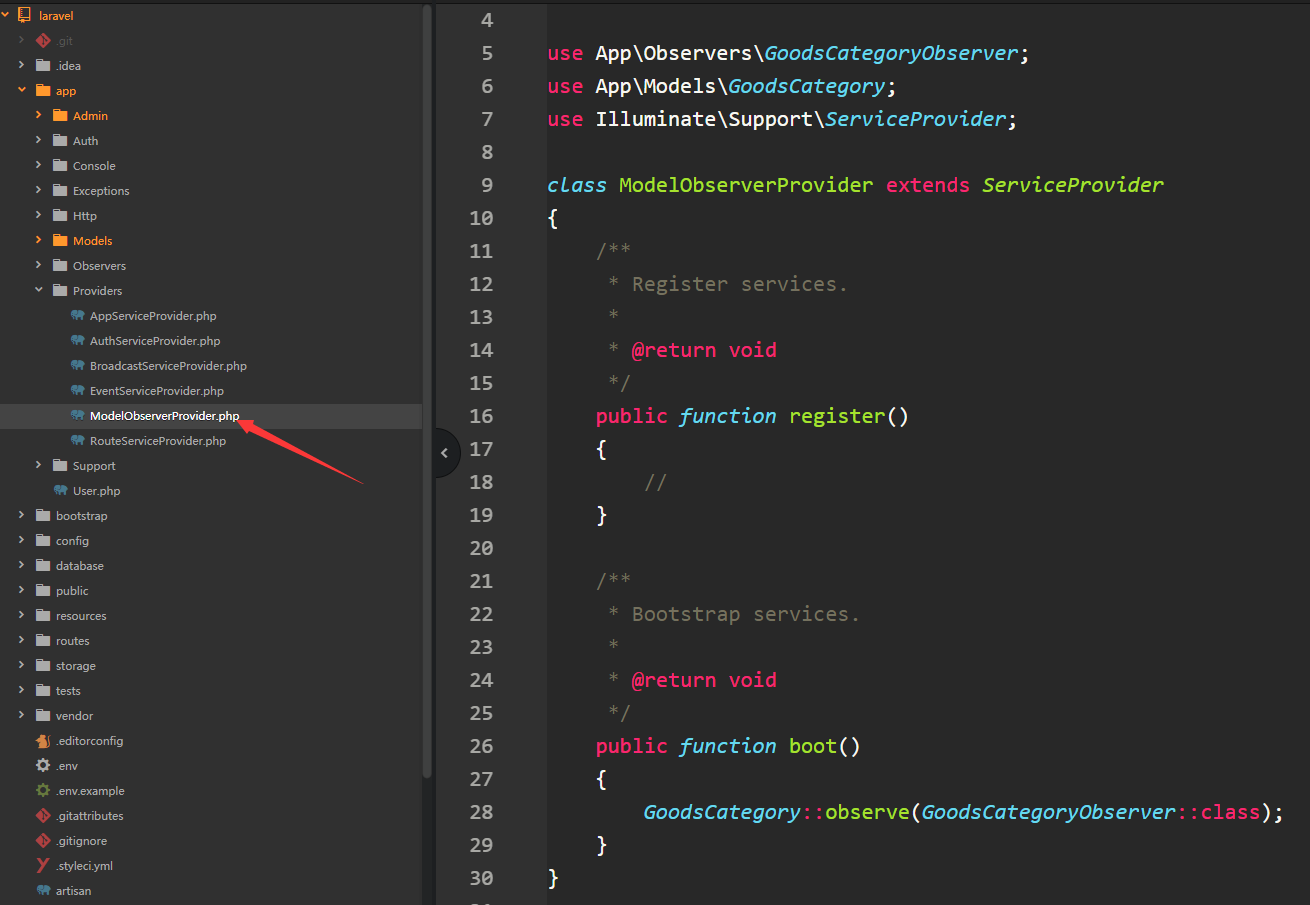Viewport: 1310px width, 905px height.
Task: Click the storage folder icon
Action: tap(42, 666)
